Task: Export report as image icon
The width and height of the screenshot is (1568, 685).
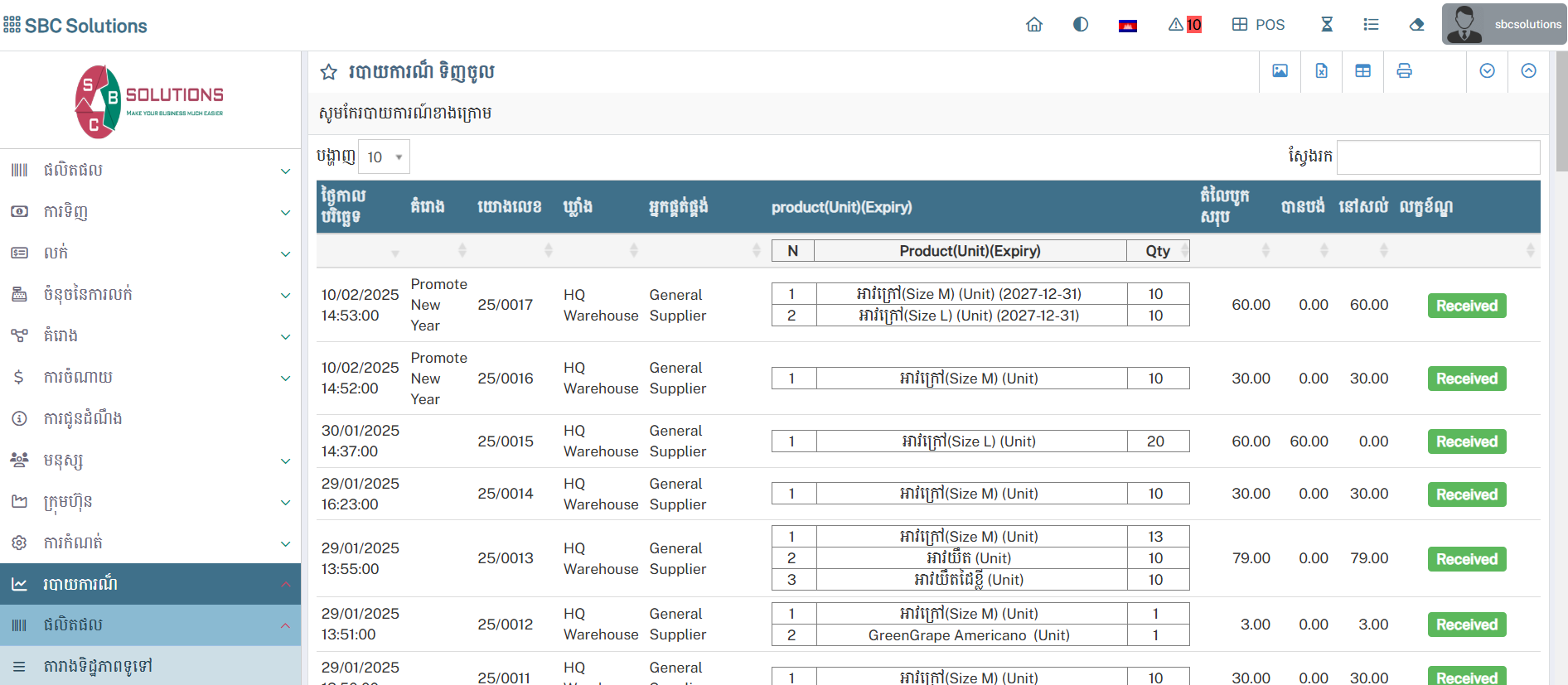Action: 1280,71
